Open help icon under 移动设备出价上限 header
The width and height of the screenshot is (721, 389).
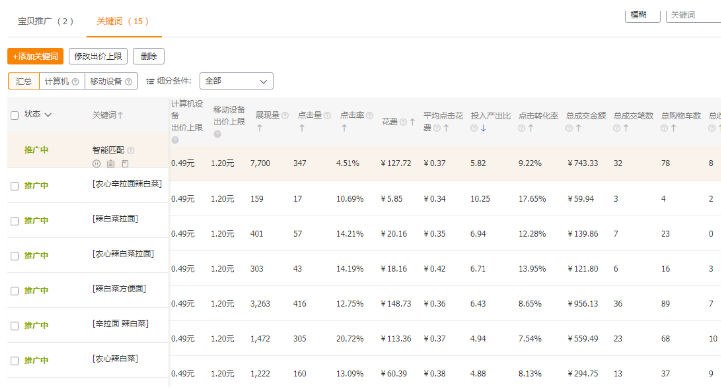pyautogui.click(x=217, y=134)
